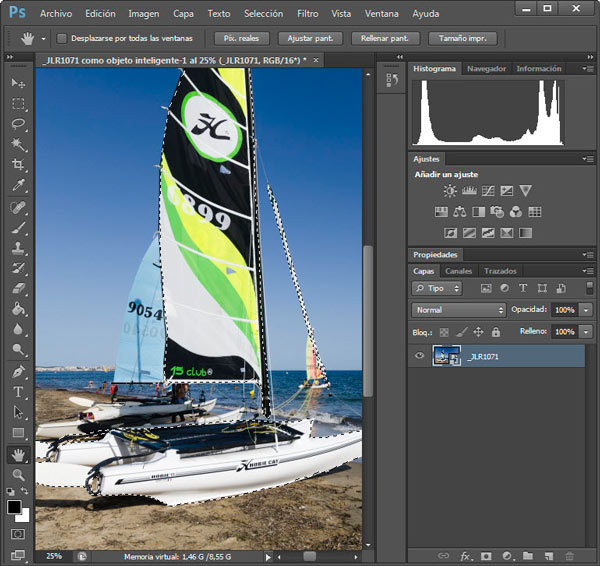Select the Magic Wand tool
This screenshot has height=566, width=600.
tap(18, 144)
